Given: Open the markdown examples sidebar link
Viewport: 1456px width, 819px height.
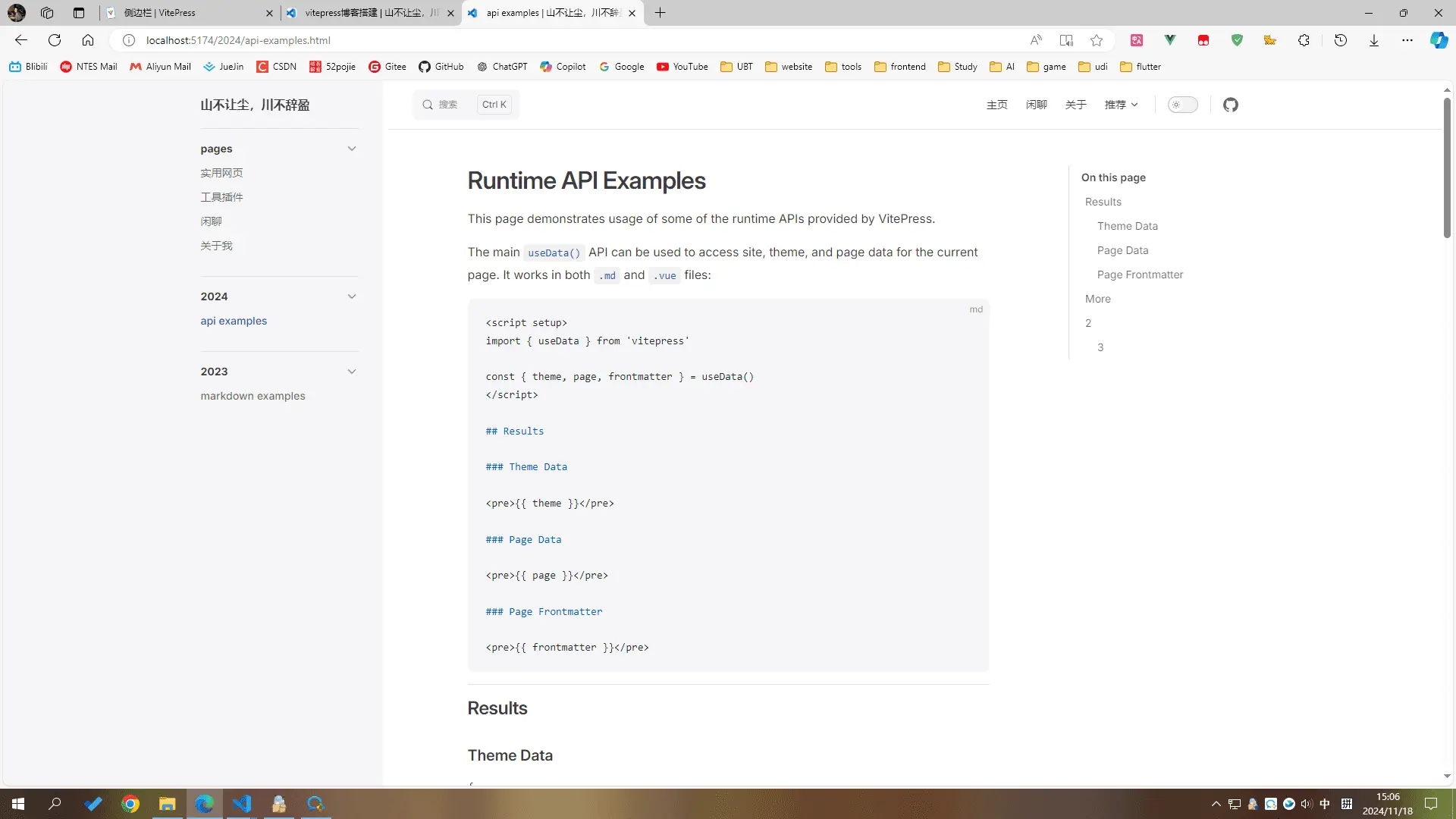Looking at the screenshot, I should point(253,396).
